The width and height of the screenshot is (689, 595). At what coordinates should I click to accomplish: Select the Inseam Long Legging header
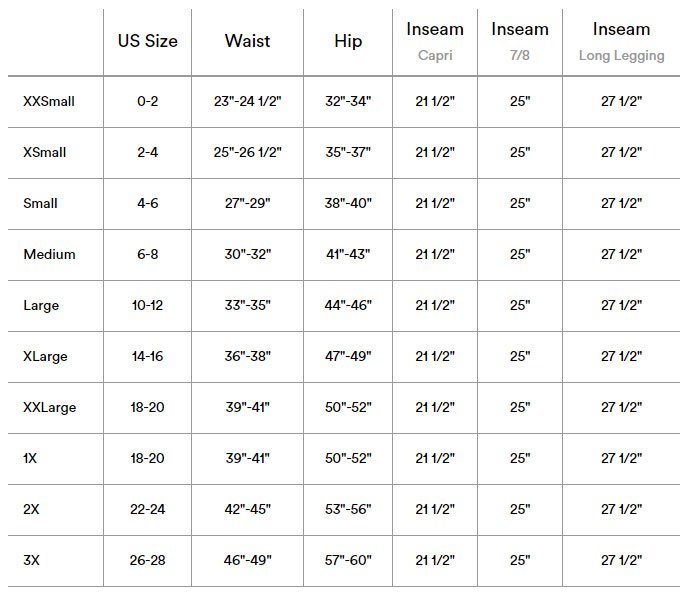tap(621, 42)
